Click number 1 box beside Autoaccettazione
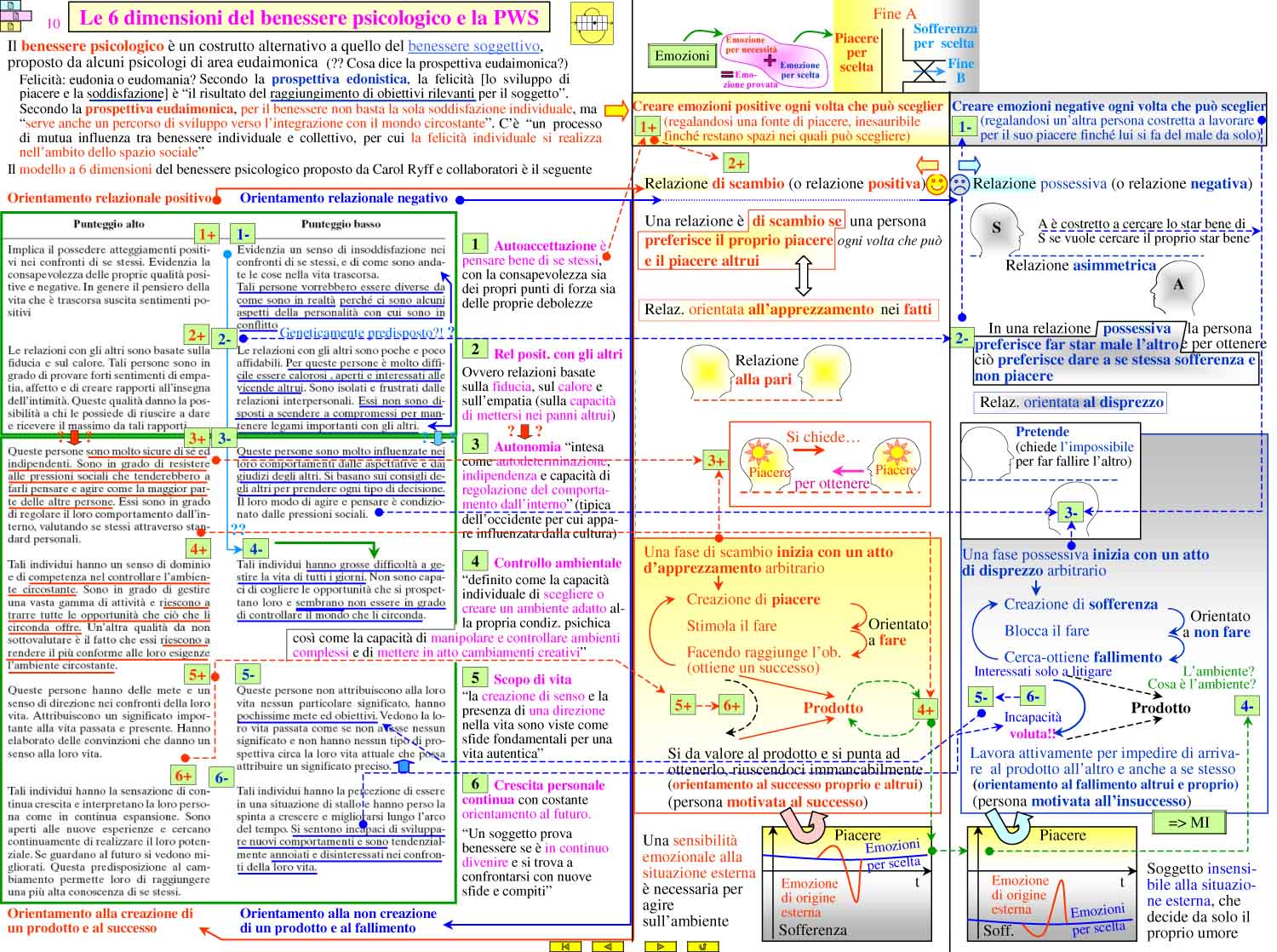The height and width of the screenshot is (952, 1277). coord(475,244)
